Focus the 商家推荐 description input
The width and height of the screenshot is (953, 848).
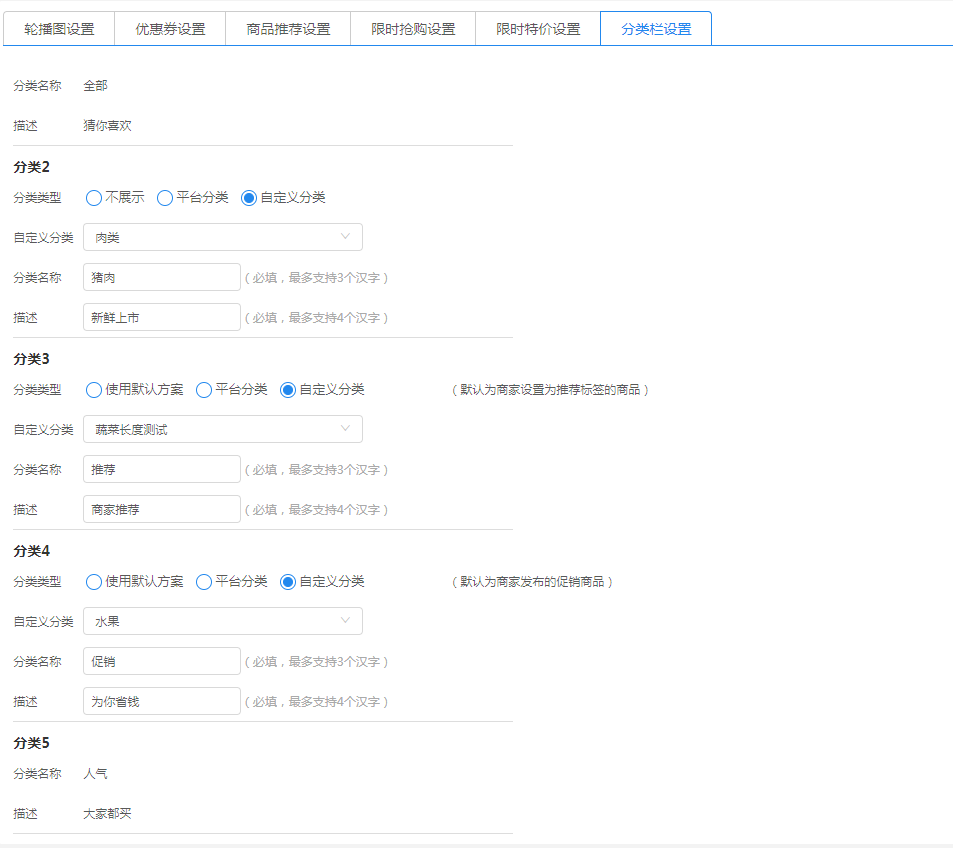tap(162, 509)
